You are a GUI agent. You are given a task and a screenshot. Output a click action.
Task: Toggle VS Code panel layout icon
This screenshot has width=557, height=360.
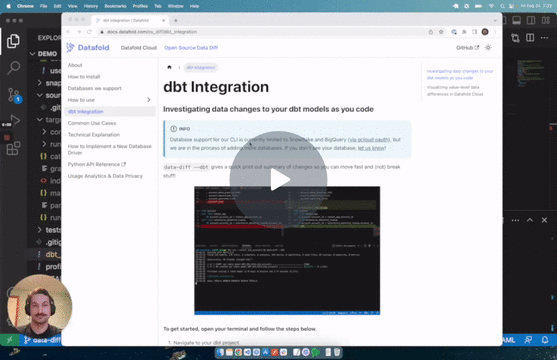point(517,20)
